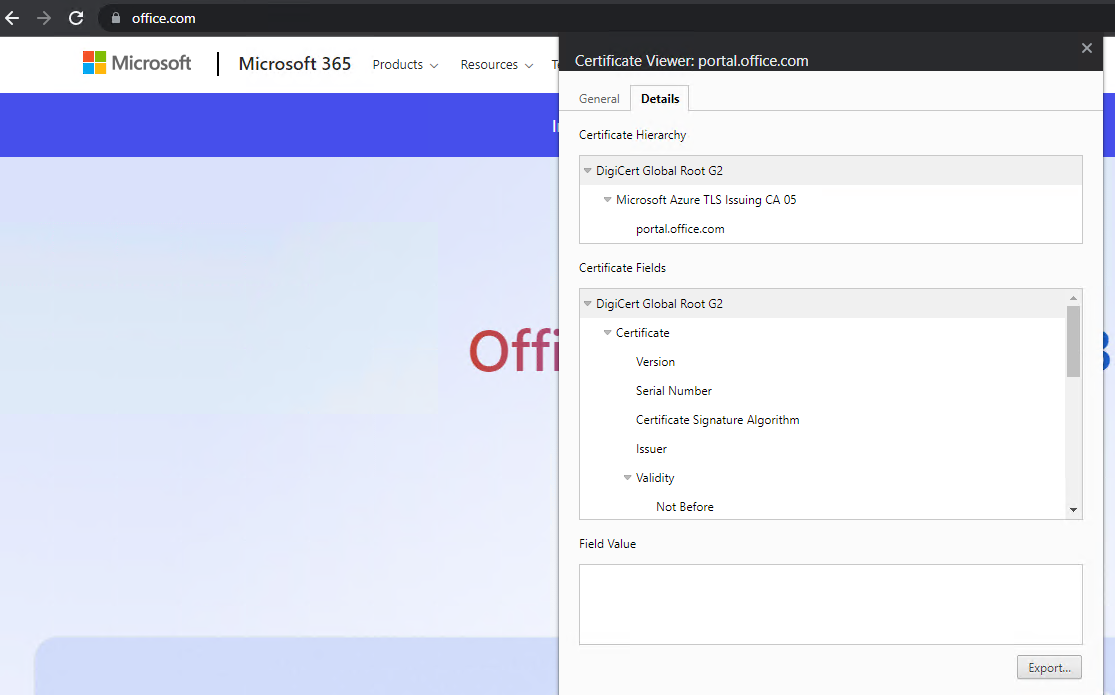This screenshot has height=695, width=1115.
Task: Click the Export... button
Action: pyautogui.click(x=1049, y=668)
